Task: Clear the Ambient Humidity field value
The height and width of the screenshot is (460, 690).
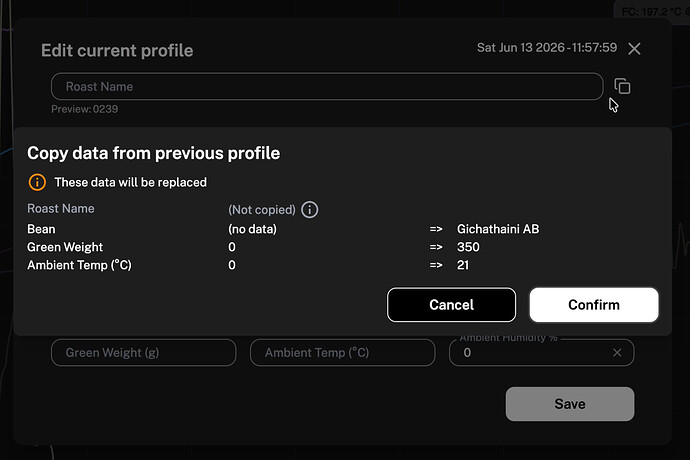Action: point(617,353)
